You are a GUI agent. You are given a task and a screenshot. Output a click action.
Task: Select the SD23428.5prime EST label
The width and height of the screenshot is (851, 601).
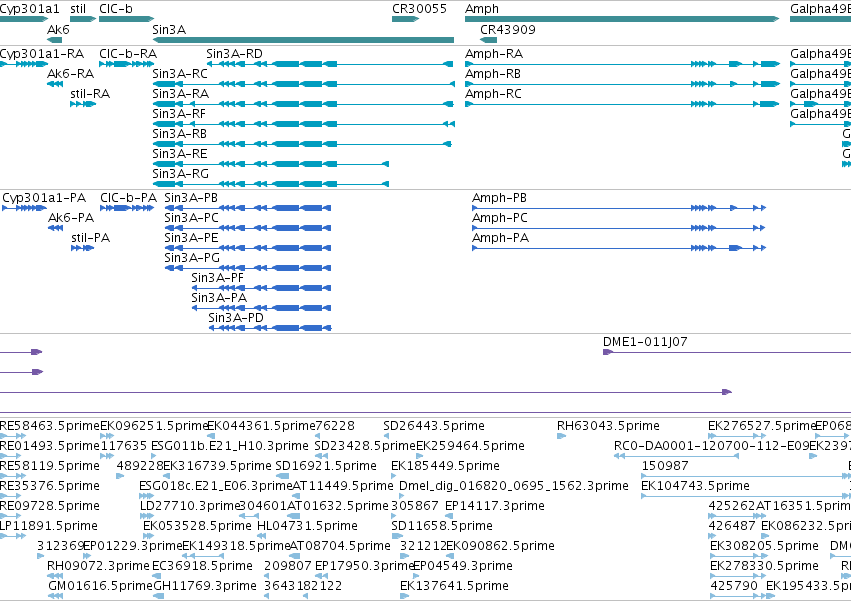pyautogui.click(x=365, y=446)
